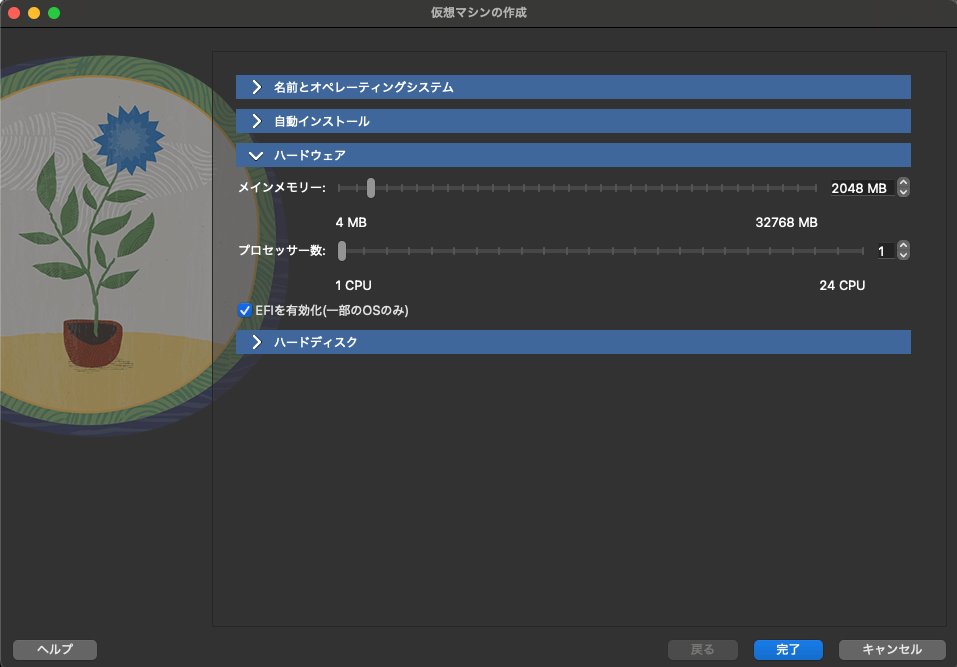This screenshot has height=667, width=957.
Task: Uncheck EFIを有効化 checkbox
Action: [245, 310]
